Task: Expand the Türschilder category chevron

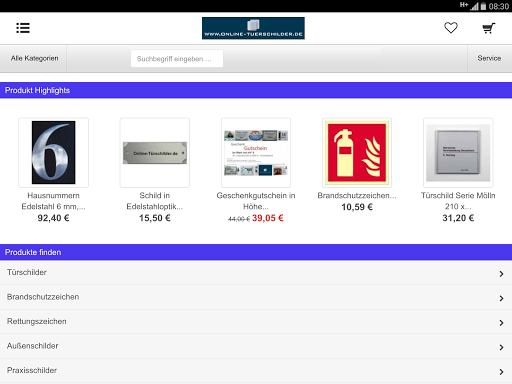Action: [x=501, y=274]
